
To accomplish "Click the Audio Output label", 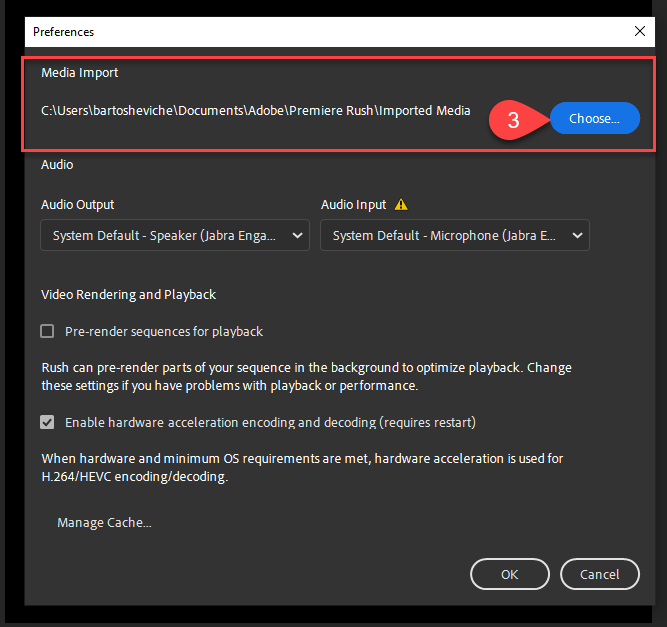I will (x=77, y=205).
